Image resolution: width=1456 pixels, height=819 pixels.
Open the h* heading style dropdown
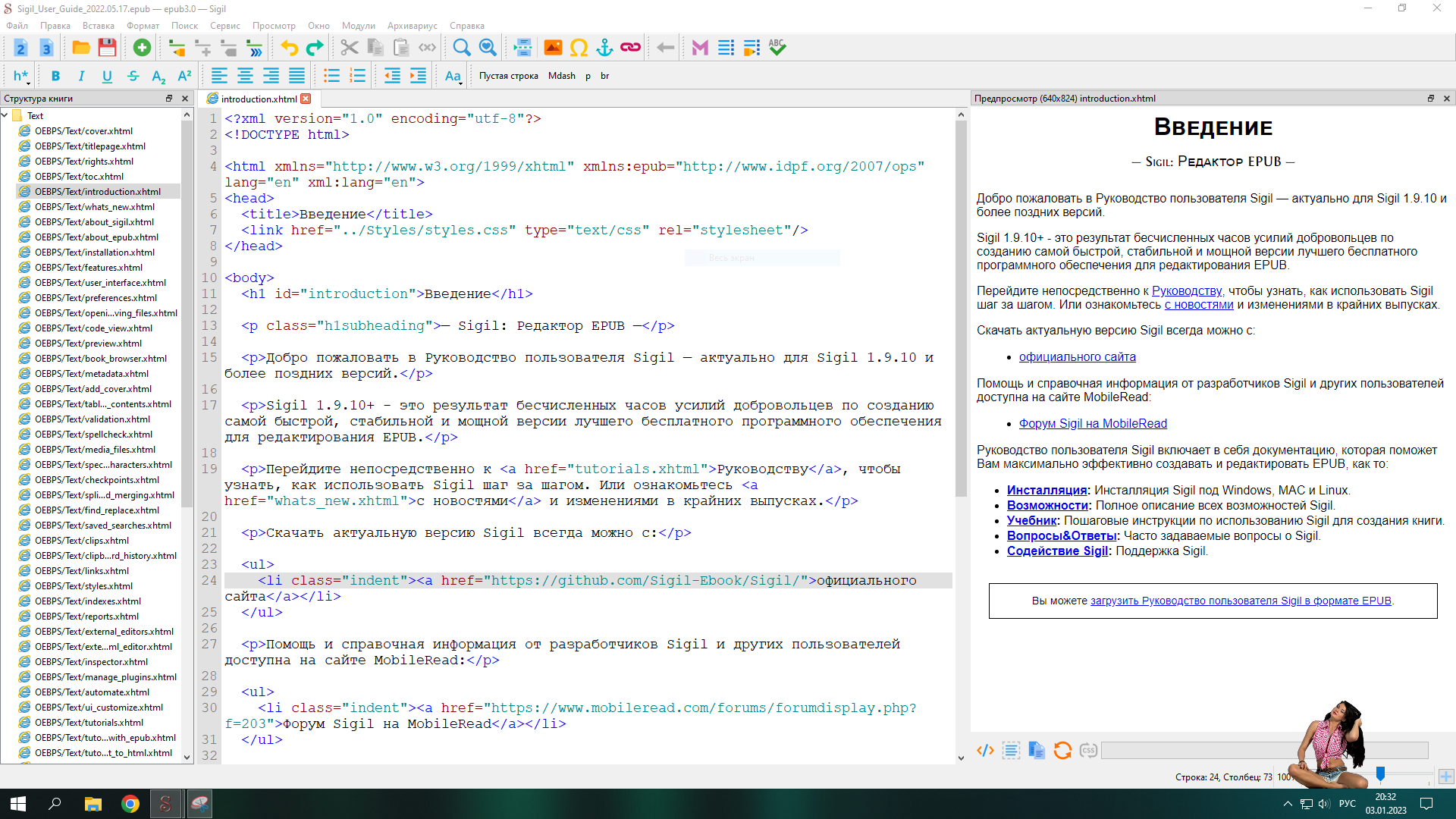(x=21, y=76)
